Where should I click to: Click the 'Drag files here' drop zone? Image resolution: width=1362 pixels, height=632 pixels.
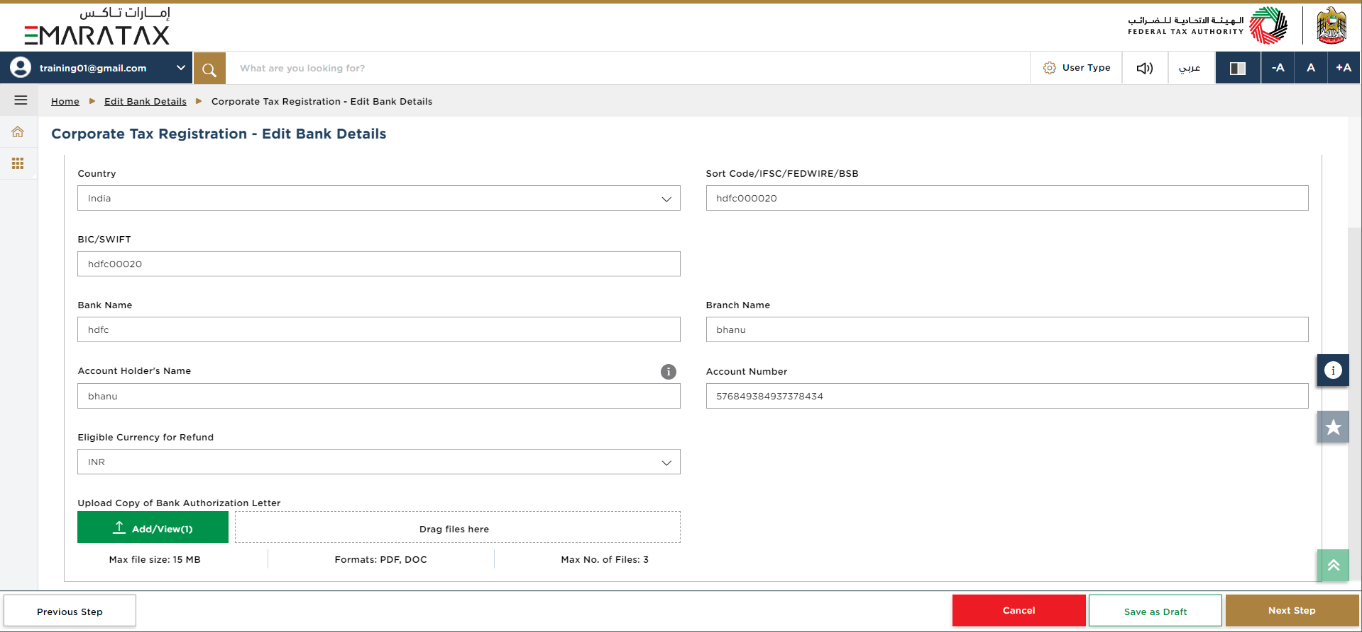458,528
